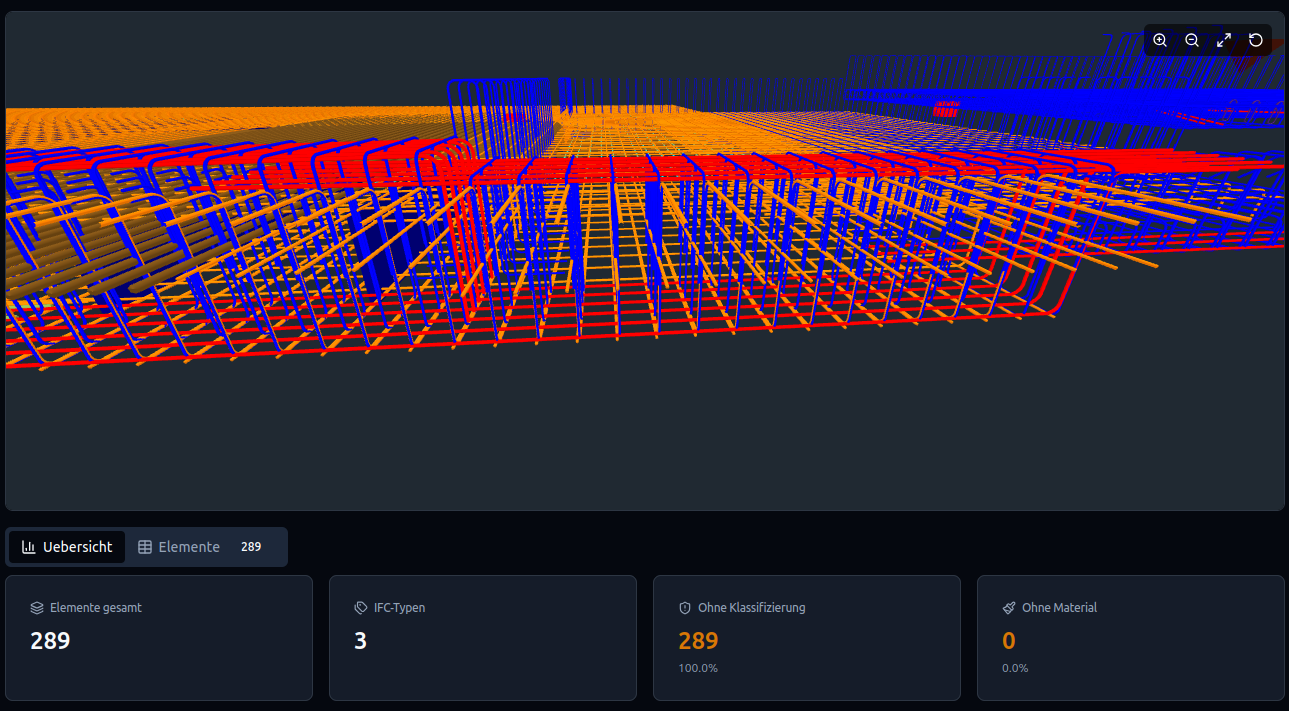Click the table icon beside Elemente

tap(145, 547)
